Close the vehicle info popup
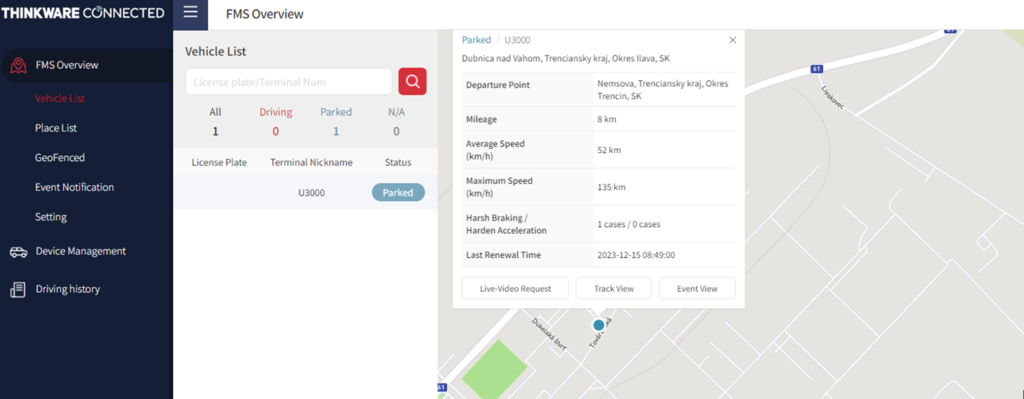Viewport: 1024px width, 399px height. pos(732,40)
